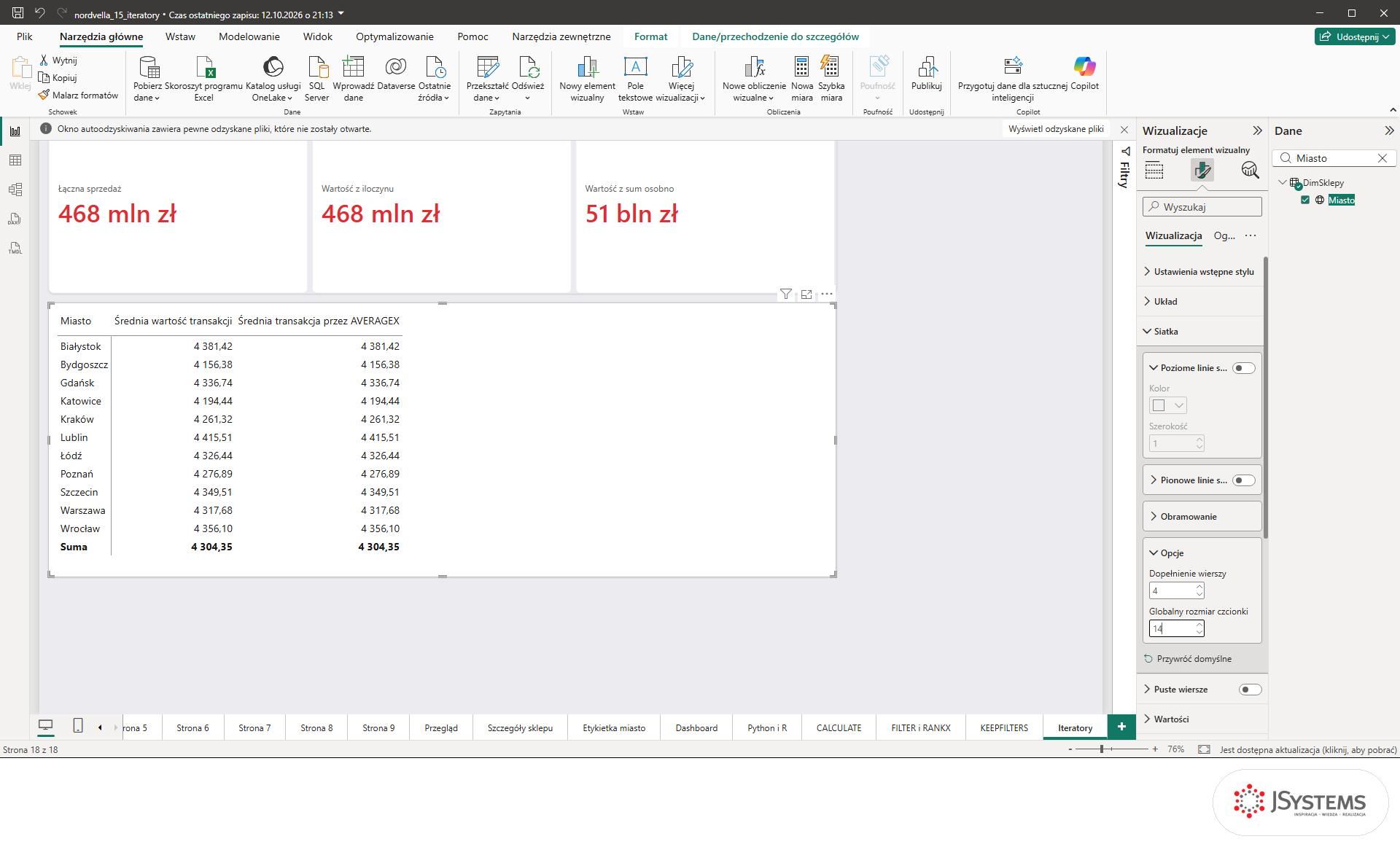
Task: Open the grid line color dropdown
Action: click(1168, 405)
